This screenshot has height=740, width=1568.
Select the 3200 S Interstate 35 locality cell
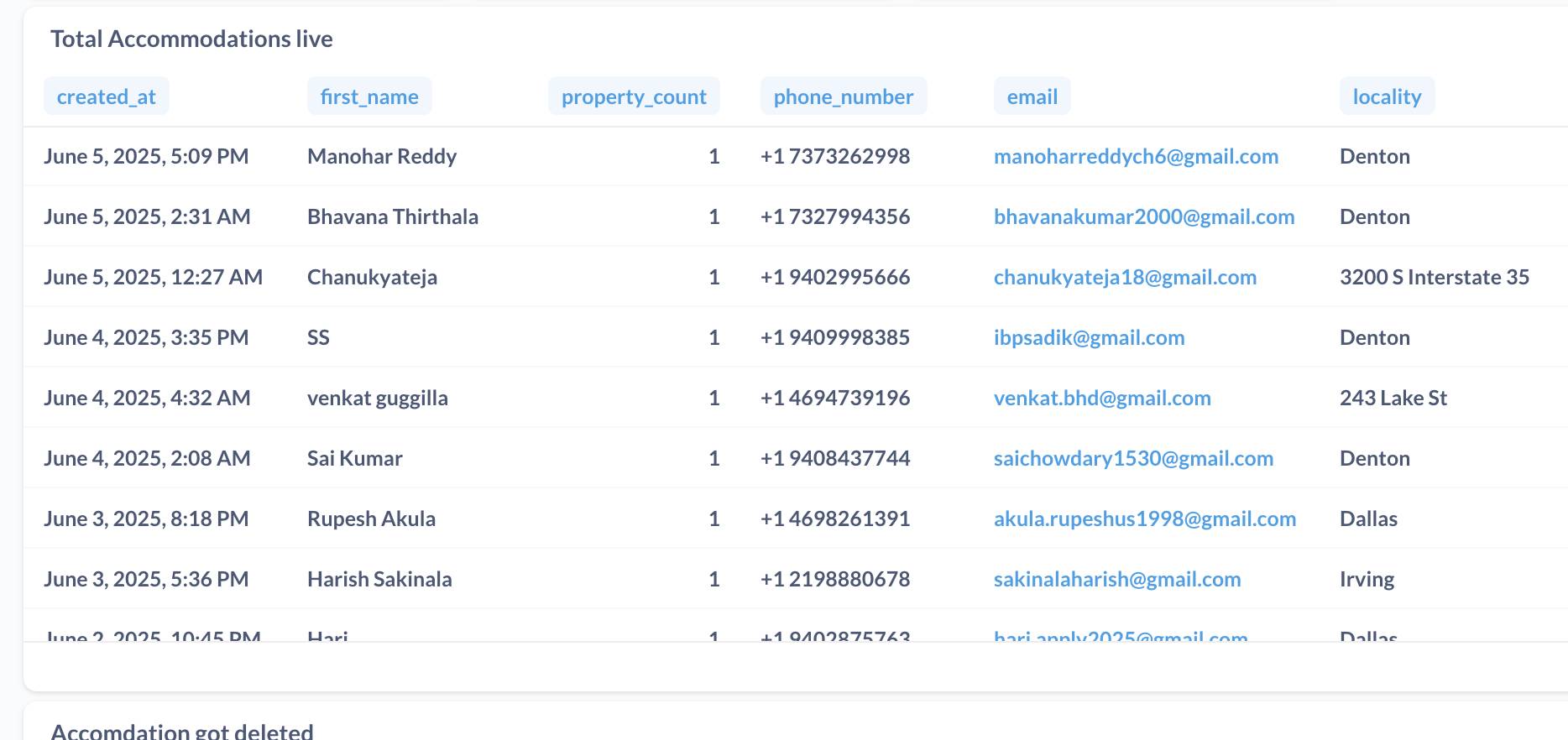1435,278
